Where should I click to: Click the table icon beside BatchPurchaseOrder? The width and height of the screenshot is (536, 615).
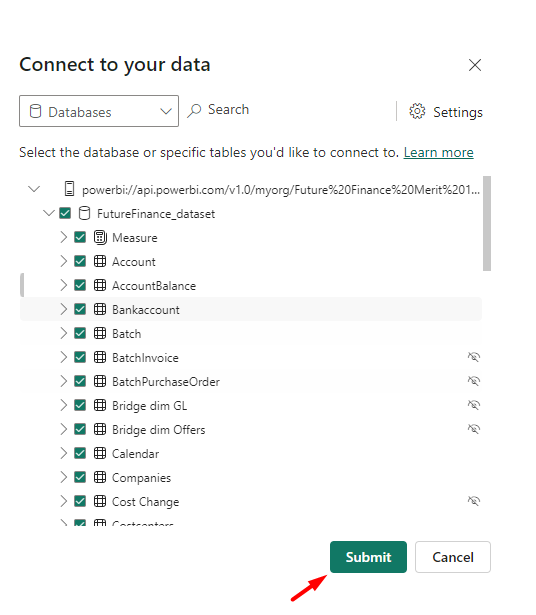(100, 381)
